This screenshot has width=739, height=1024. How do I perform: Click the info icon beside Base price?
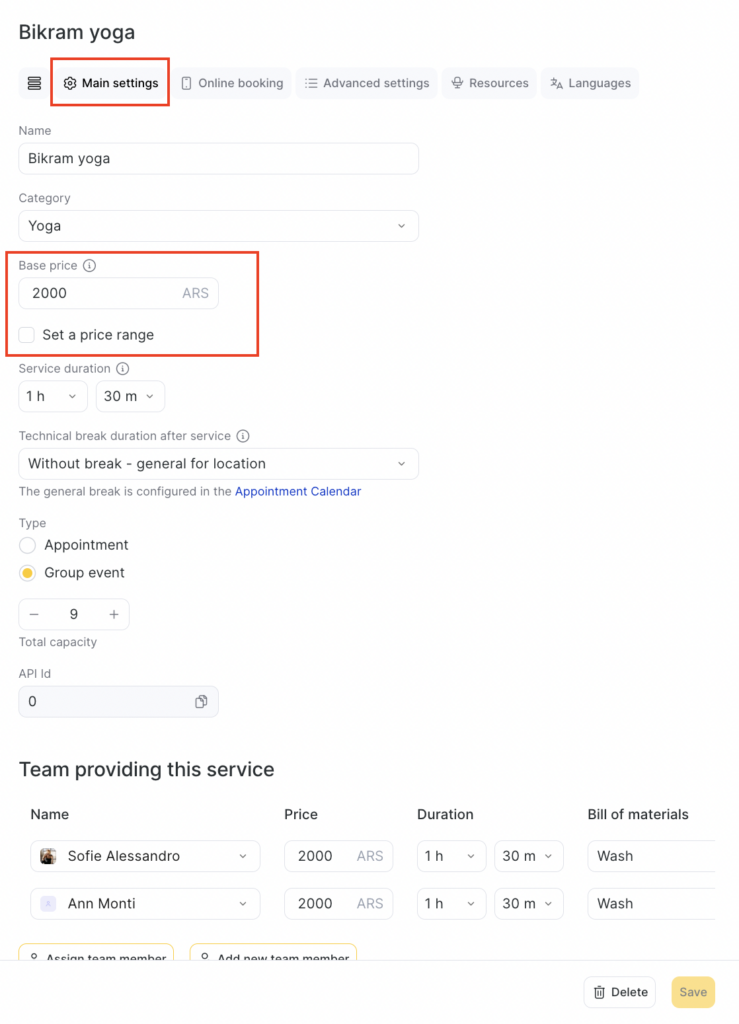(90, 266)
